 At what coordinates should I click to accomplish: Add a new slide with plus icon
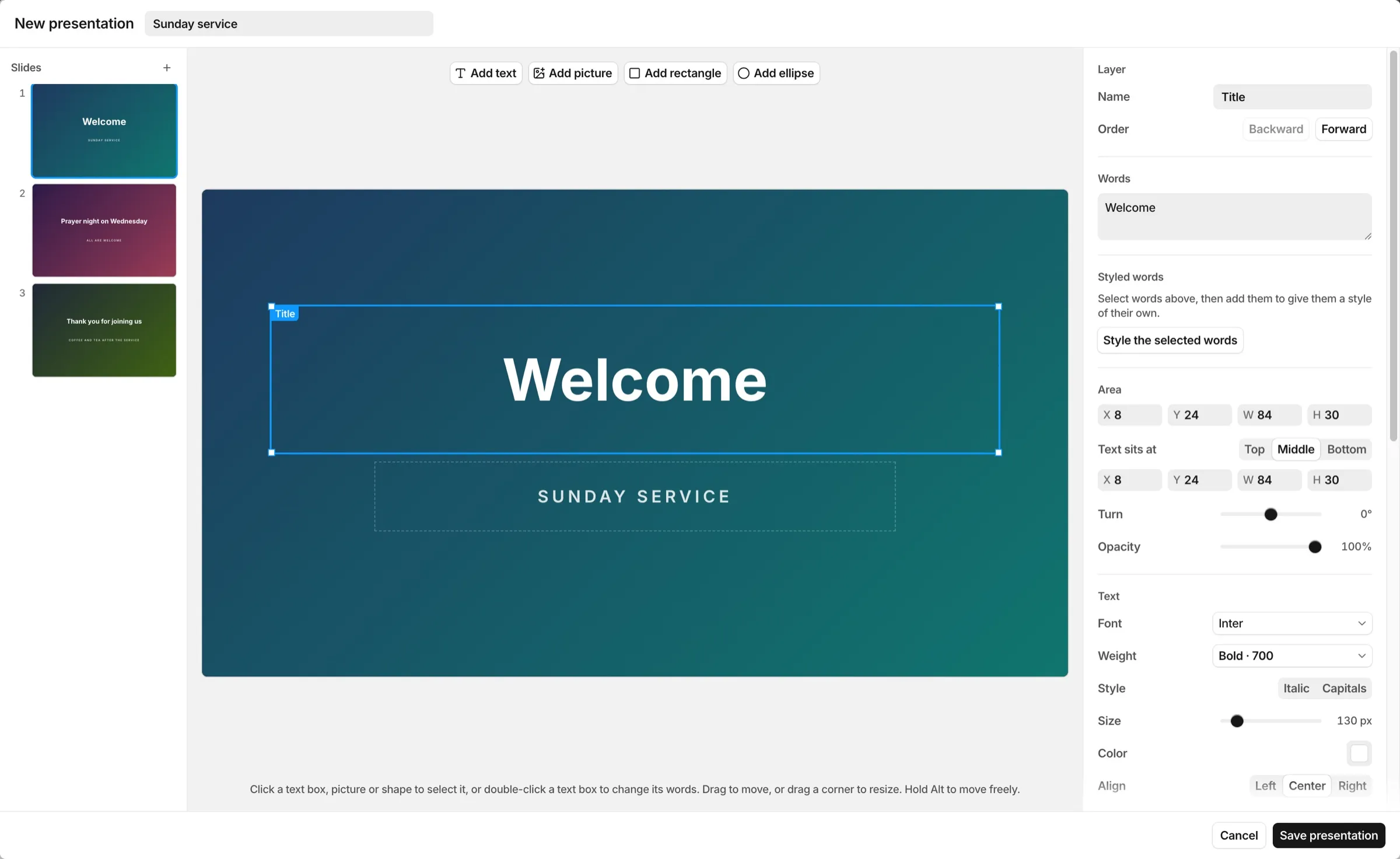pyautogui.click(x=167, y=68)
